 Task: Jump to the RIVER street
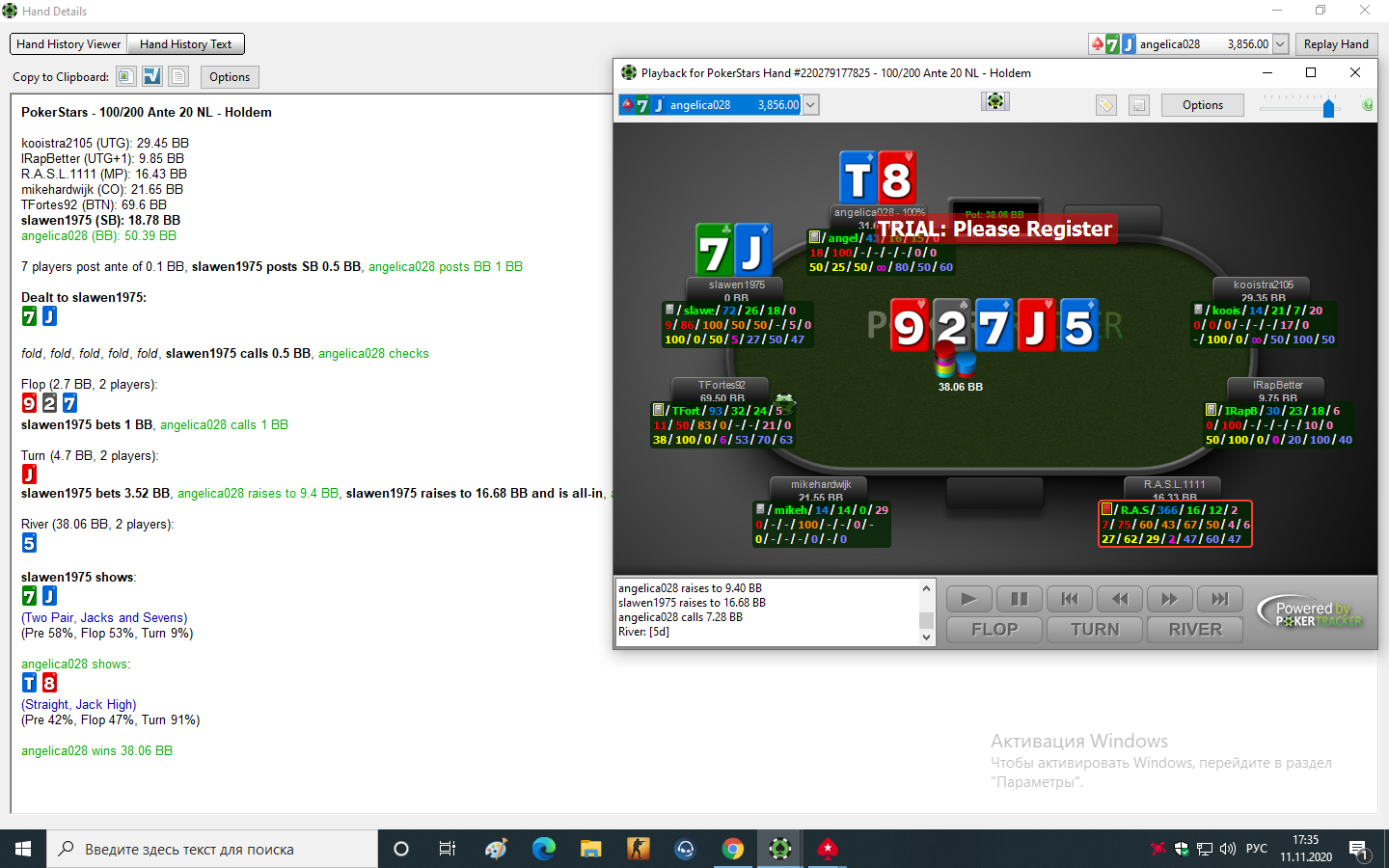coord(1195,630)
